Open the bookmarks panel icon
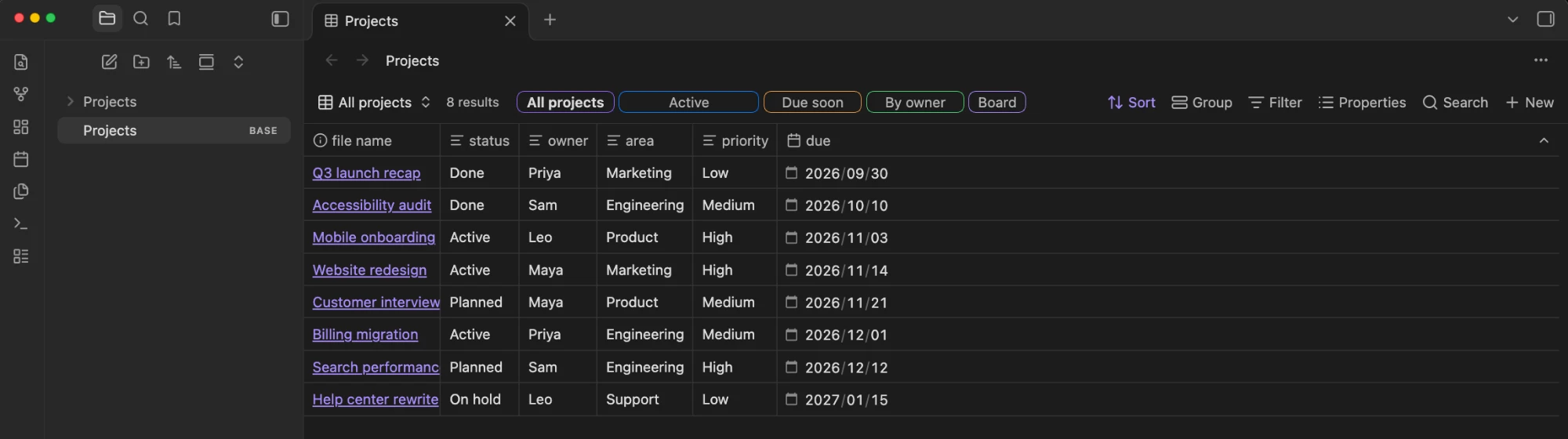Screen dimensions: 1568x439 pos(174,18)
